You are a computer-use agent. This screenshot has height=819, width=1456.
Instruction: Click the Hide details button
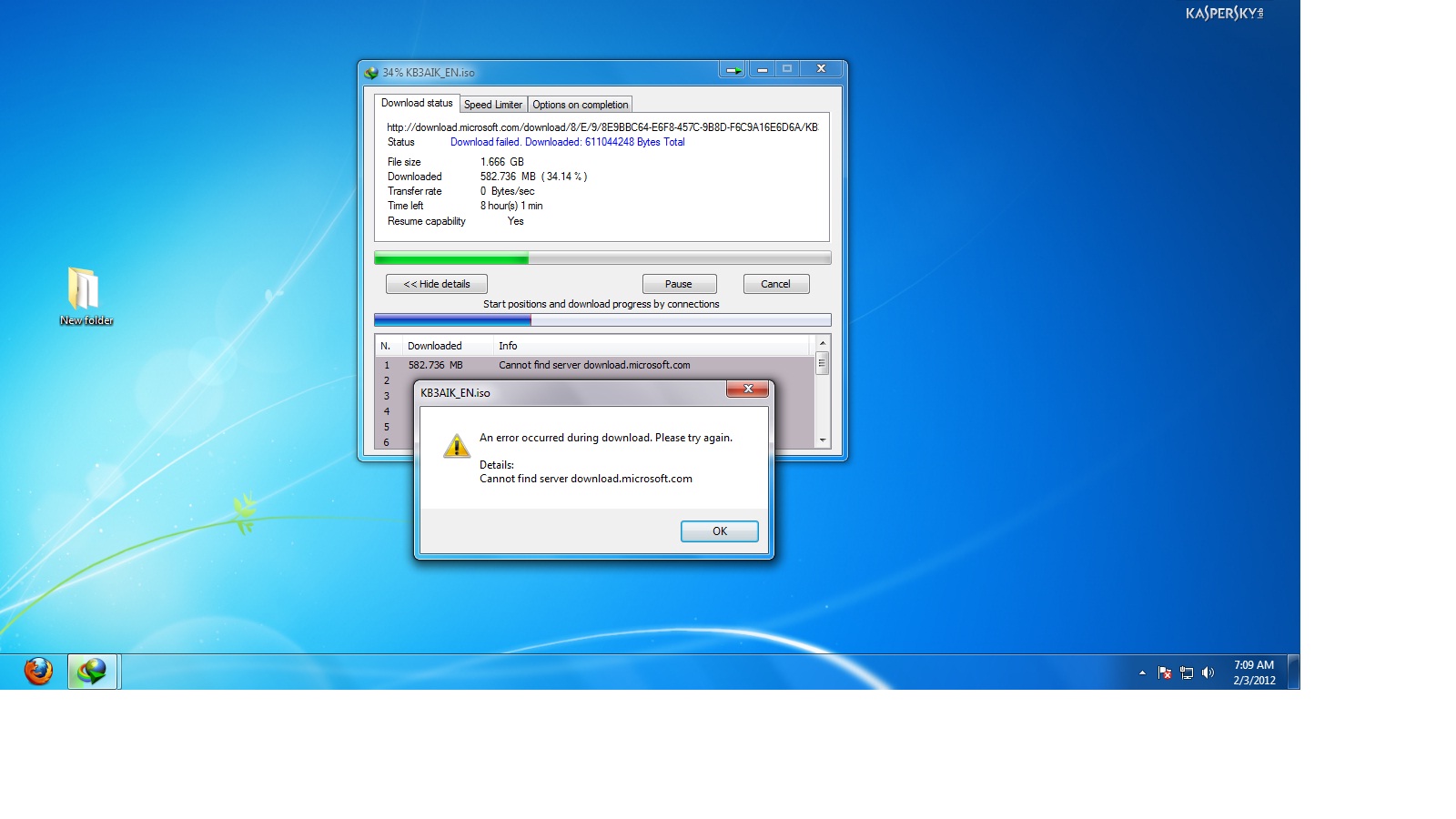click(x=437, y=284)
